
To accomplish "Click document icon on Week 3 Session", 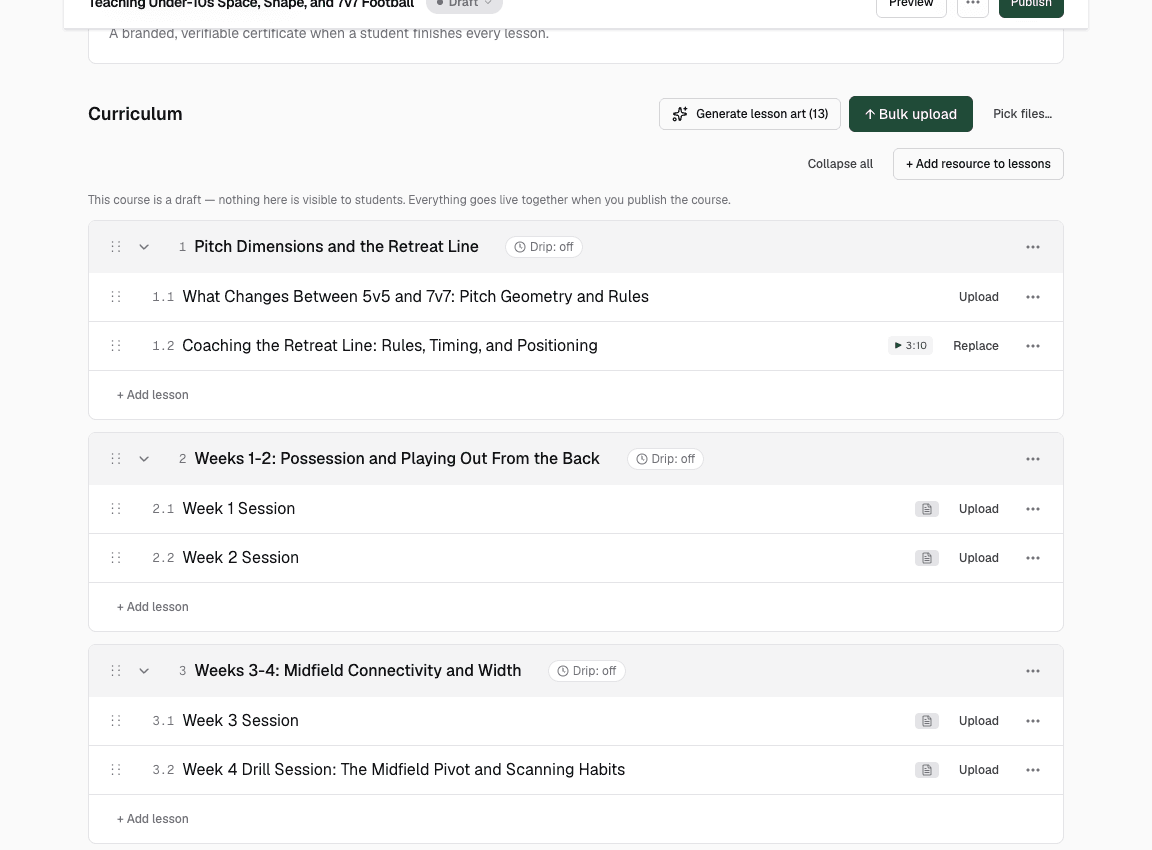I will pos(926,721).
